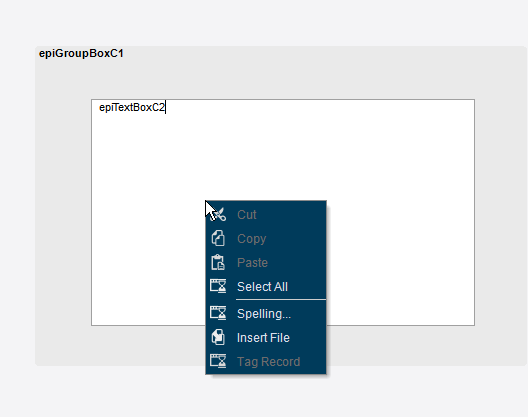
Task: Click the text 'epiTextBoxC2' in the text box
Action: 132,107
